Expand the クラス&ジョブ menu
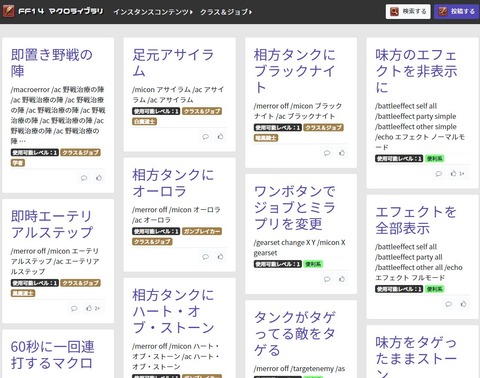Image resolution: width=480 pixels, height=378 pixels. [226, 12]
